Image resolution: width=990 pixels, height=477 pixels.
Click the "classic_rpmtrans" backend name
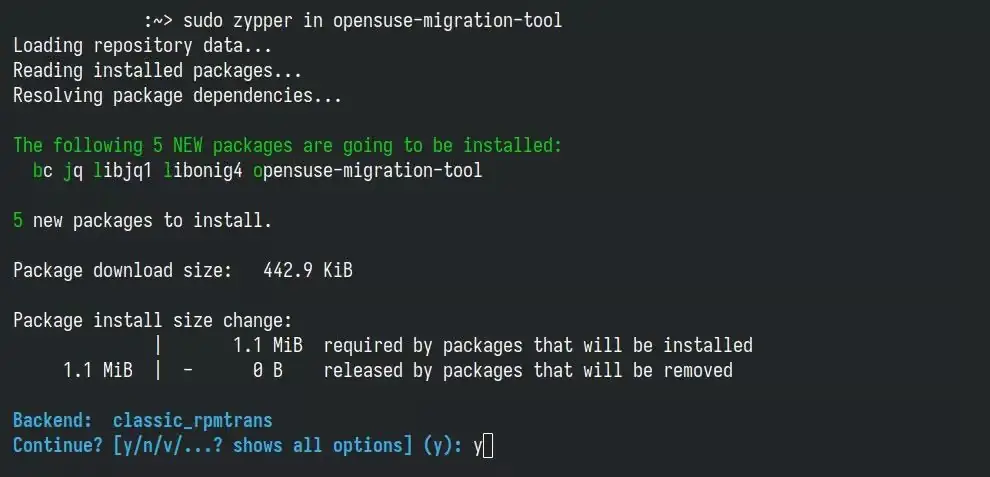tap(192, 420)
